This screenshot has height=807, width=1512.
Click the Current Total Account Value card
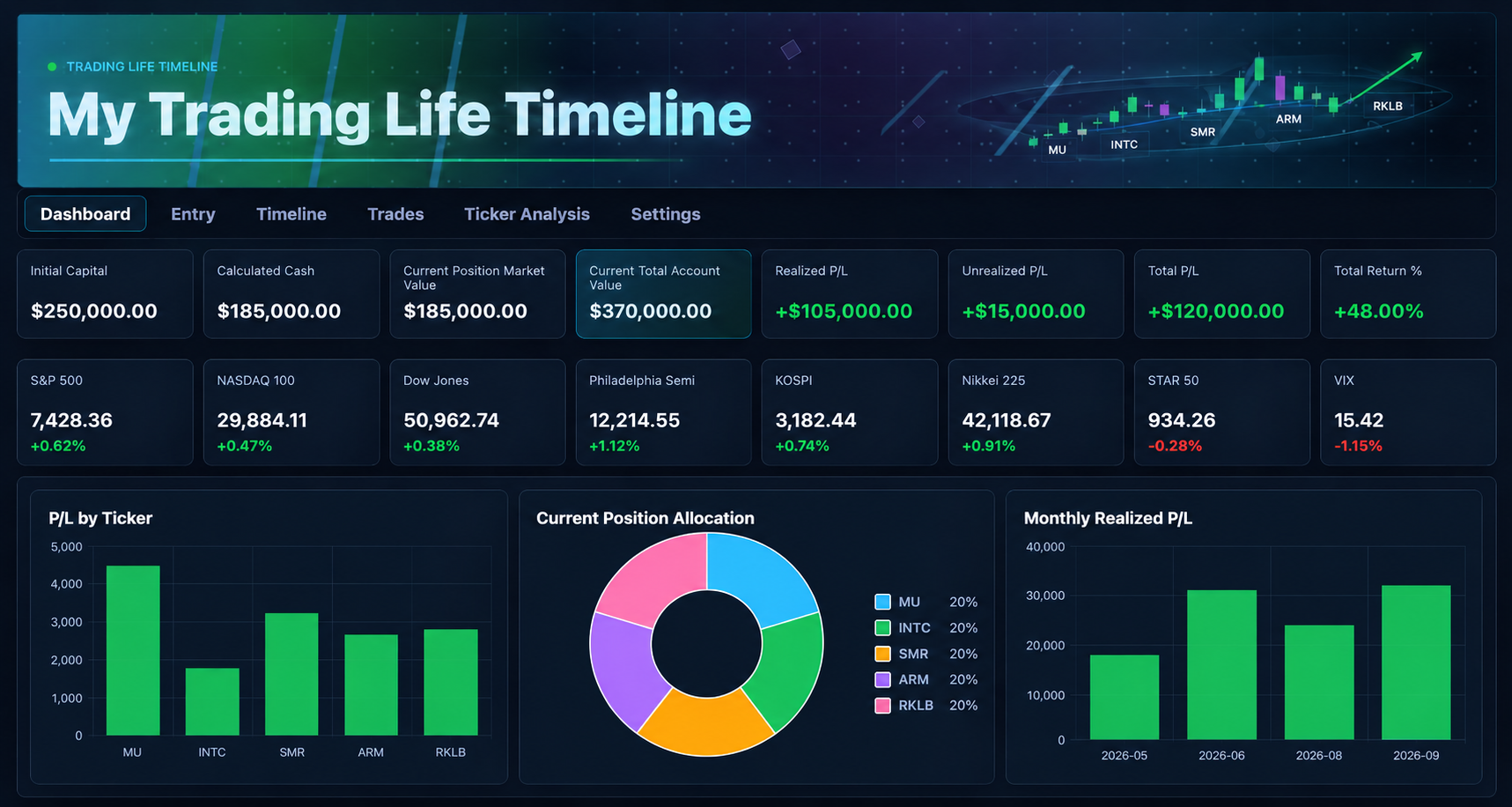(664, 294)
